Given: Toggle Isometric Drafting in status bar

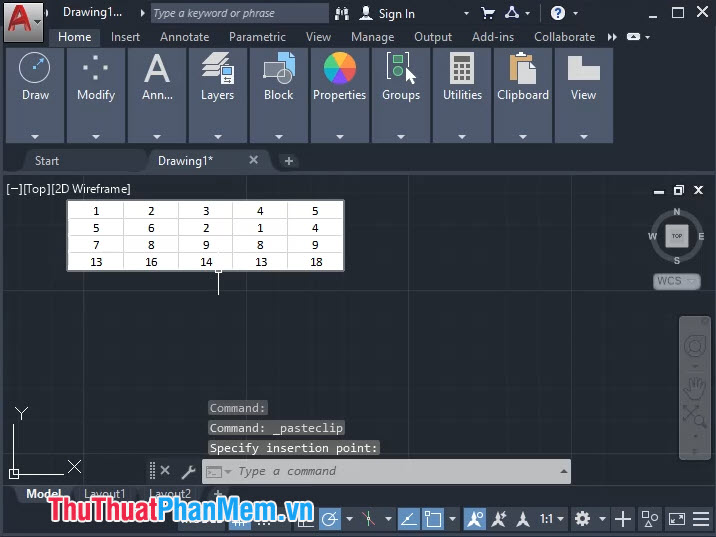Looking at the screenshot, I should [x=369, y=519].
